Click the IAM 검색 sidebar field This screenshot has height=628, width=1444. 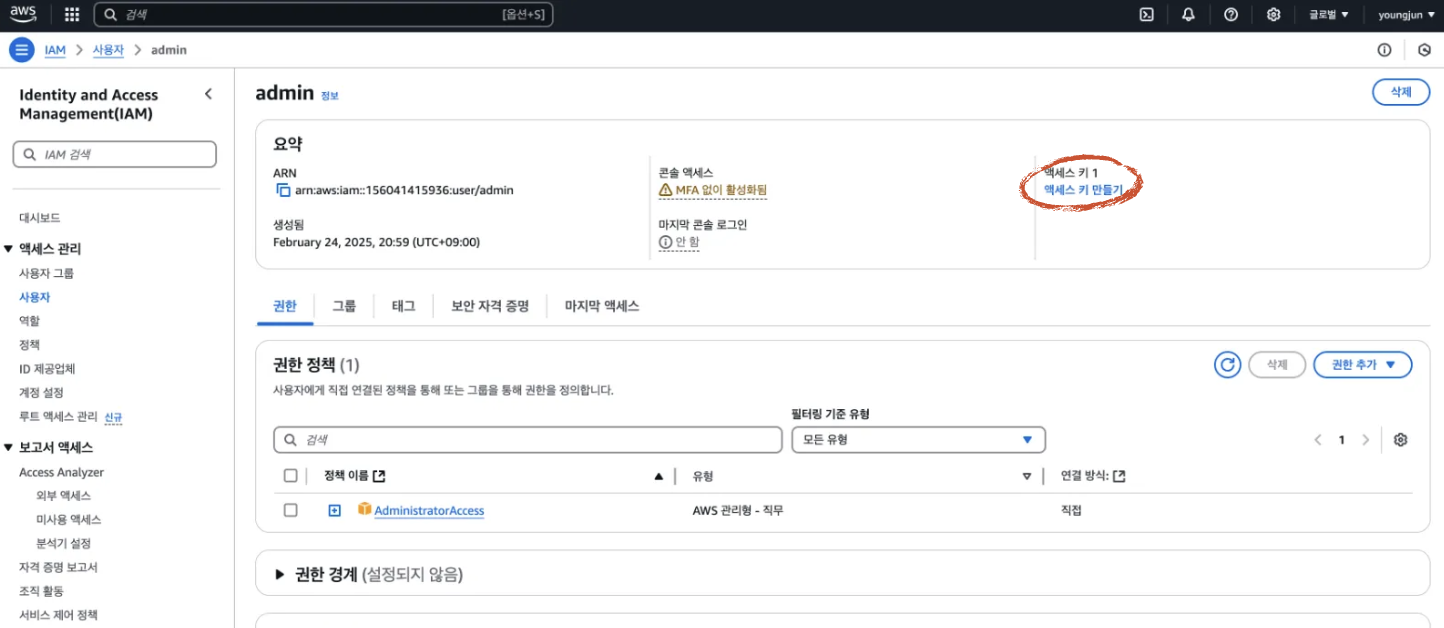(x=115, y=154)
